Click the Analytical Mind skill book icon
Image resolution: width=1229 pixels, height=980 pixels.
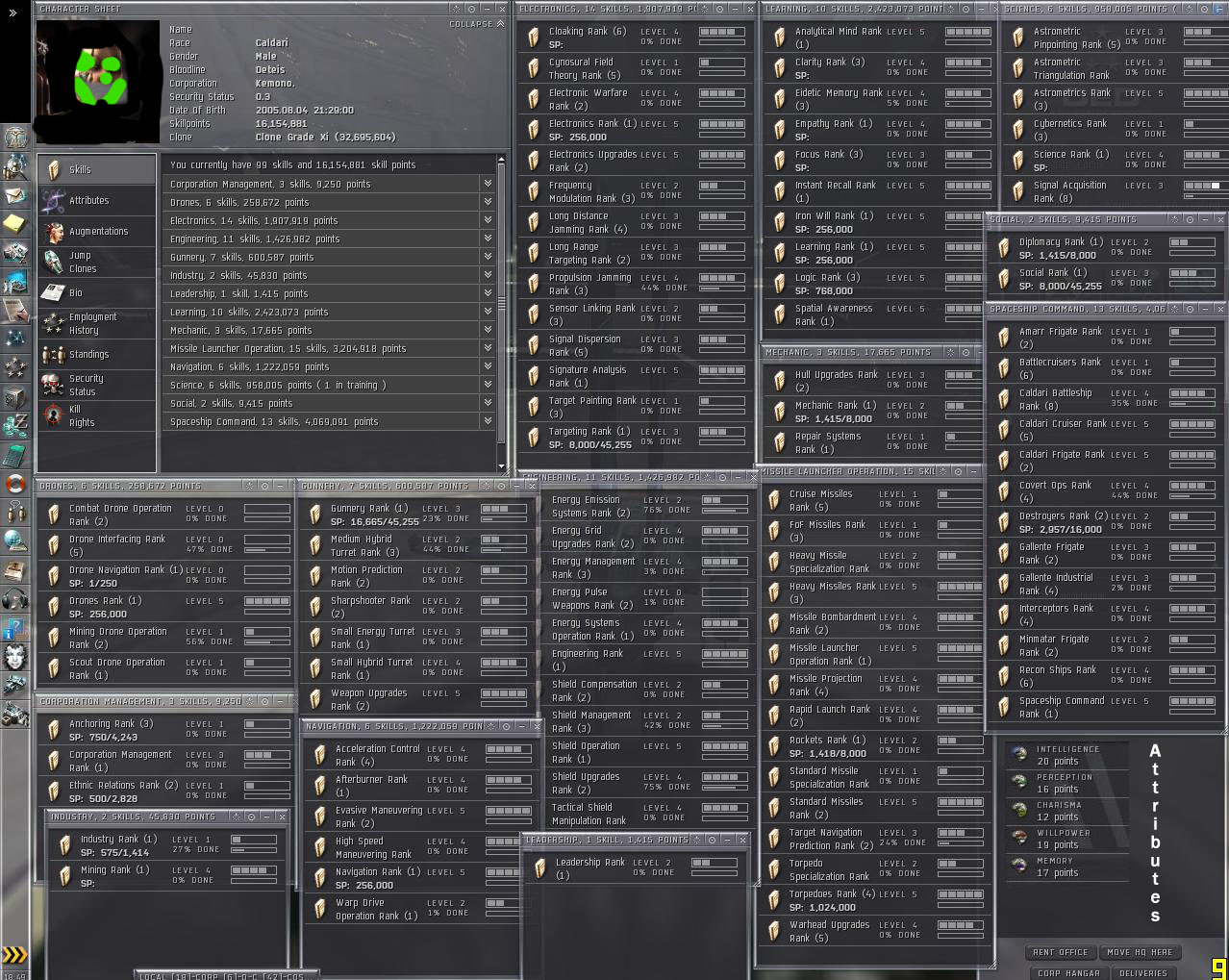tap(780, 38)
